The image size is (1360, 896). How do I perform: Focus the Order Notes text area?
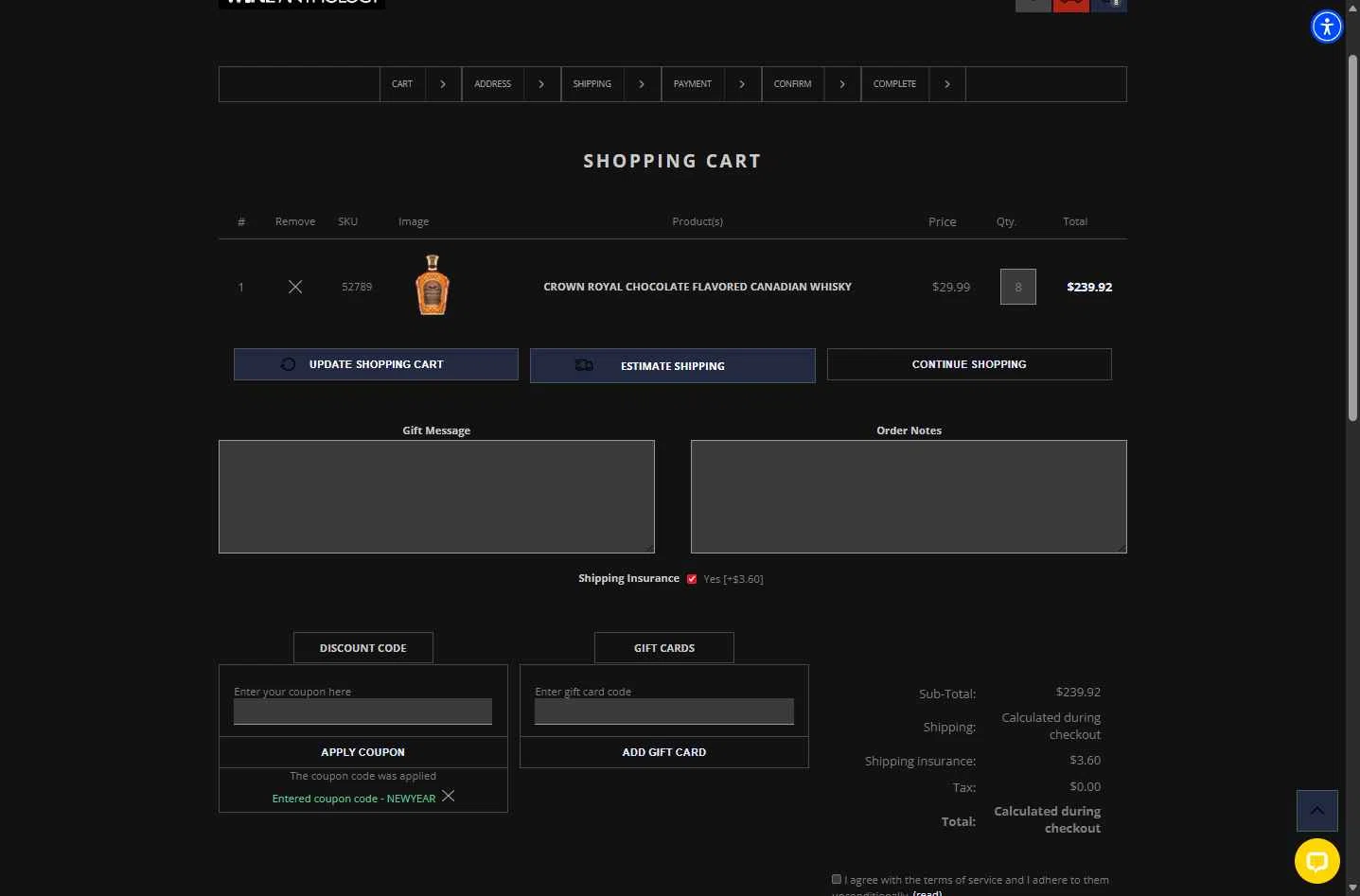tap(909, 497)
